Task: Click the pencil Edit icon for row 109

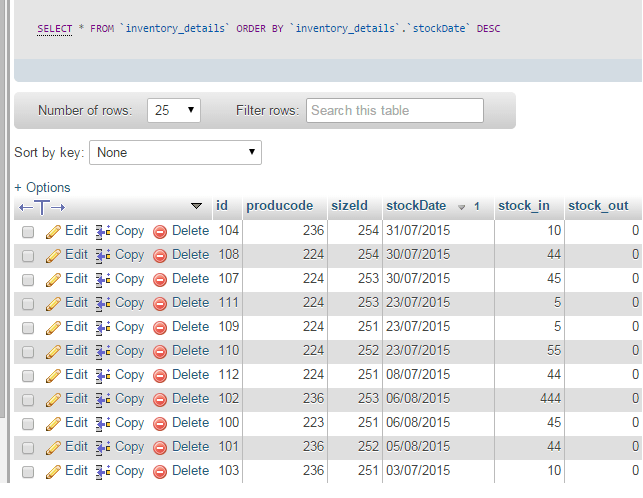Action: tap(53, 328)
